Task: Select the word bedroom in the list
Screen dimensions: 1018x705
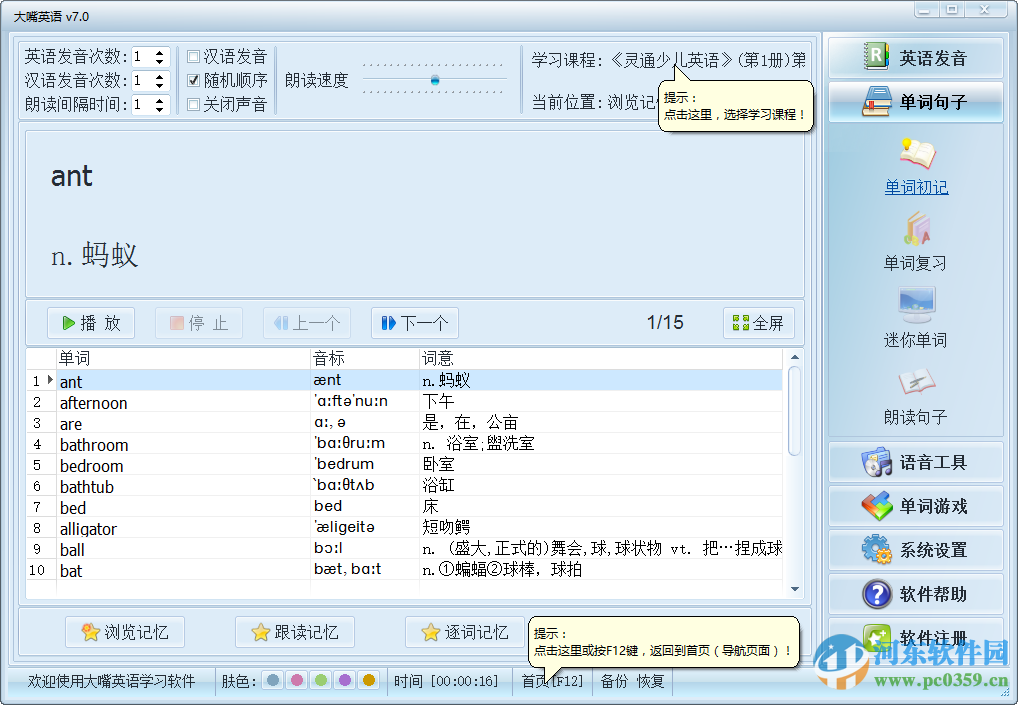Action: (91, 465)
